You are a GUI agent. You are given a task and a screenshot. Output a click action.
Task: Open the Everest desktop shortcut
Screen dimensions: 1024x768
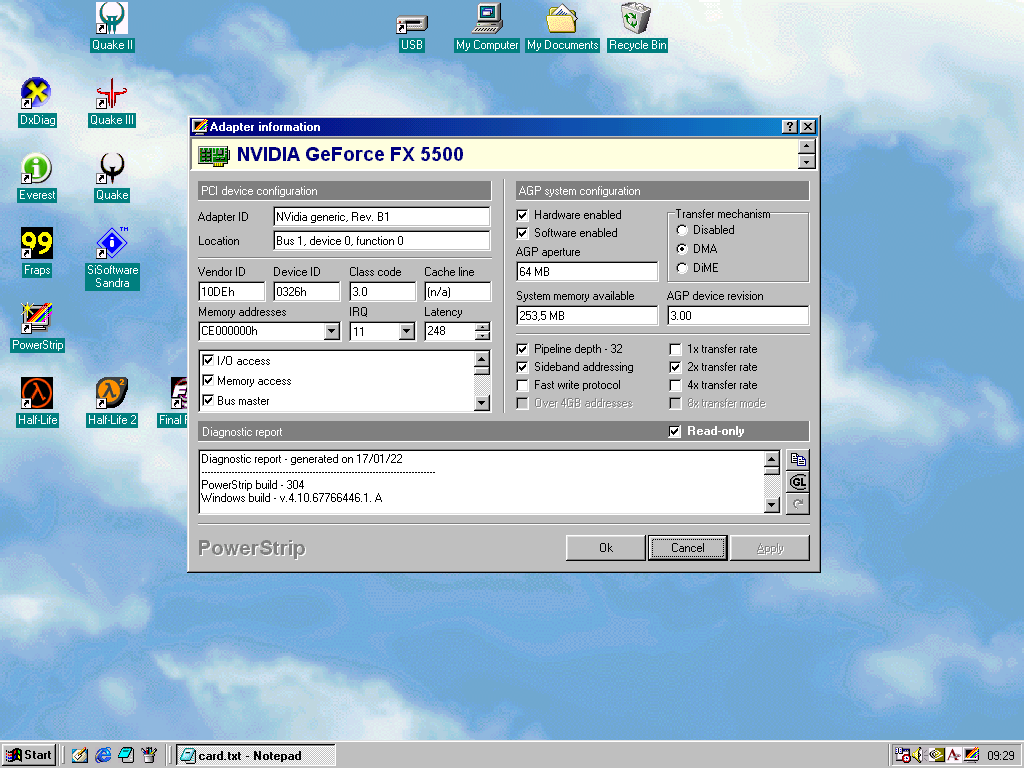tap(37, 170)
